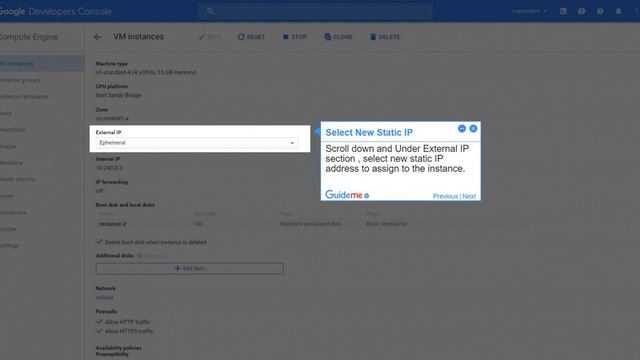
Task: Click the Compute Engine heading
Action: coord(29,37)
